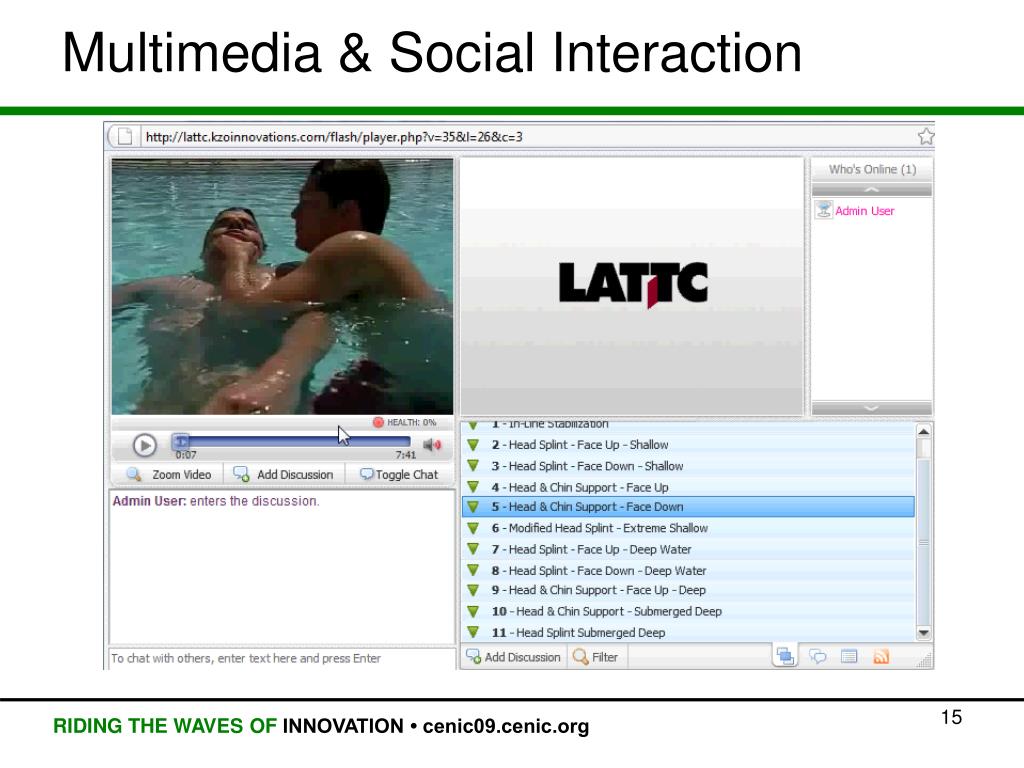Click chapter list scrollbar up arrow
This screenshot has height=768, width=1024.
pos(923,431)
